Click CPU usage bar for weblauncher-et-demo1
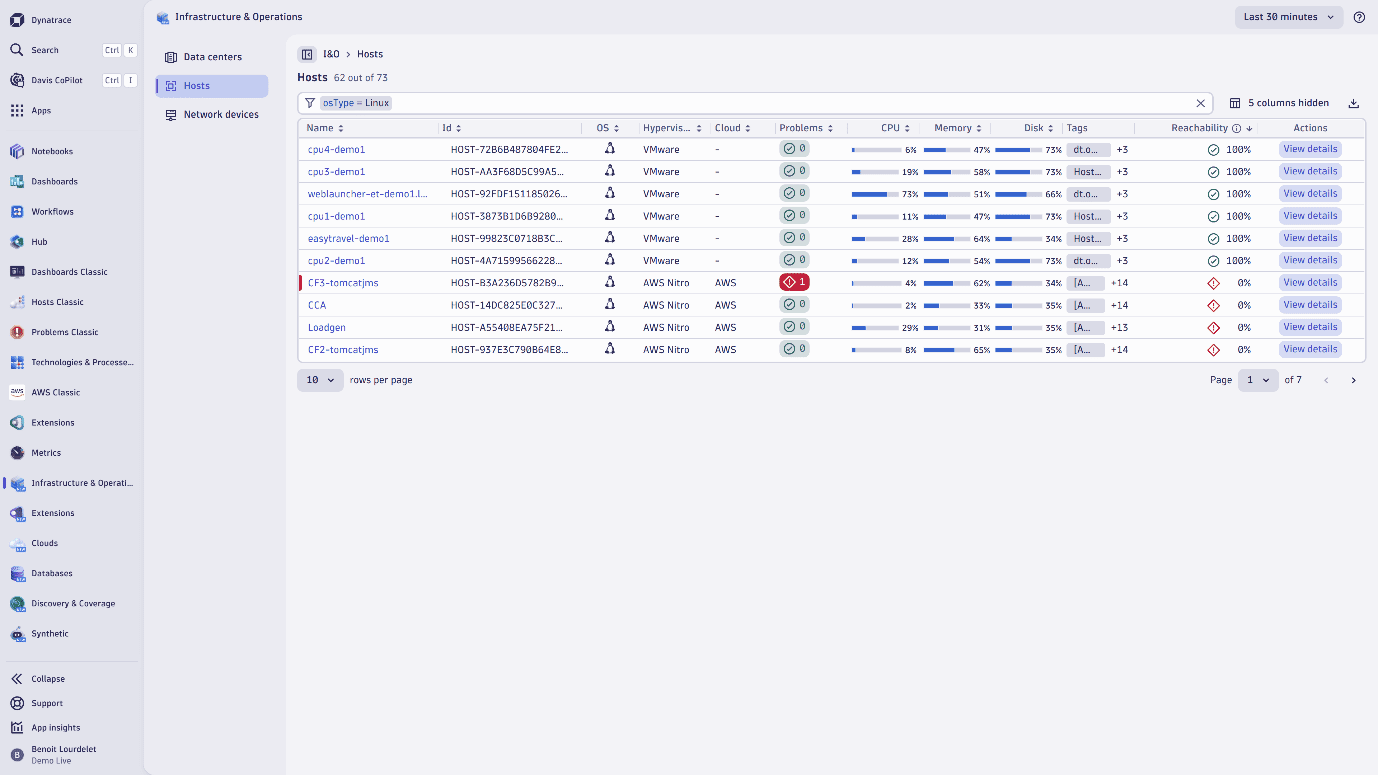The height and width of the screenshot is (775, 1378). 876,194
